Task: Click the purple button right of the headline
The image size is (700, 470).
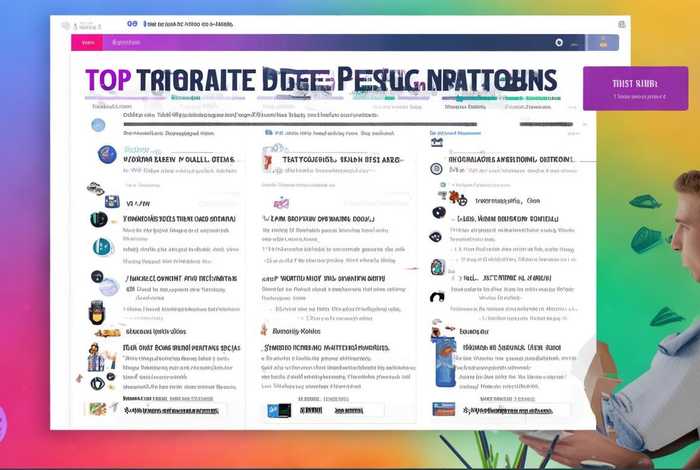Action: 635,88
